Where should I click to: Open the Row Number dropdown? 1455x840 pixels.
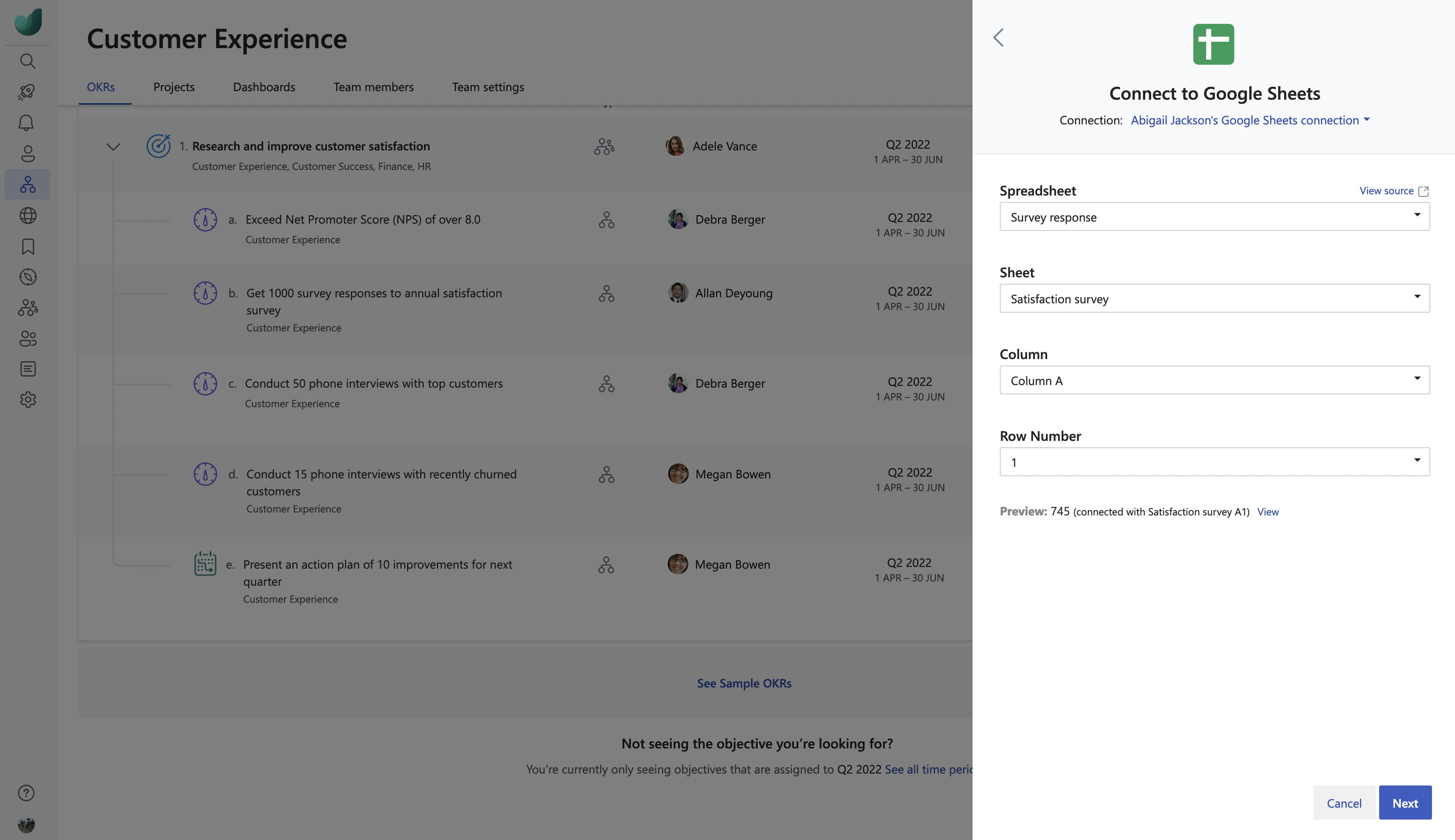1214,462
